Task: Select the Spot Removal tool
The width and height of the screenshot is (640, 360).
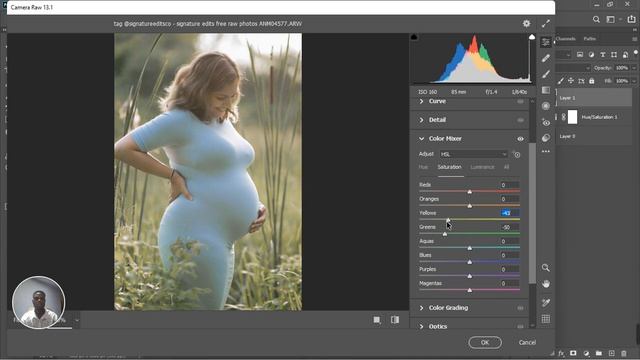Action: [x=546, y=58]
